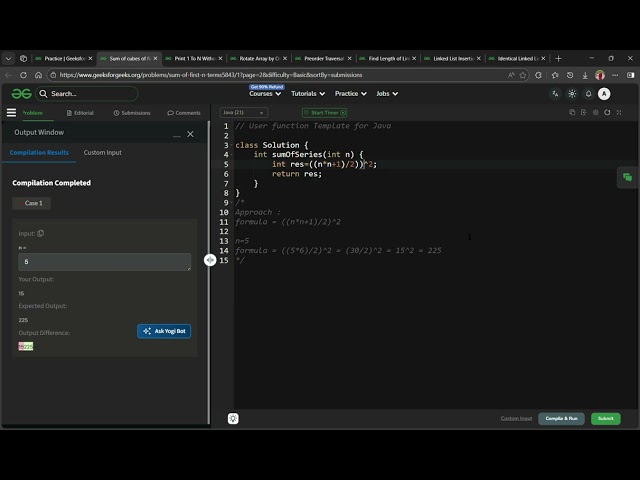
Task: Copy the input using the copy icon
Action: (x=41, y=233)
